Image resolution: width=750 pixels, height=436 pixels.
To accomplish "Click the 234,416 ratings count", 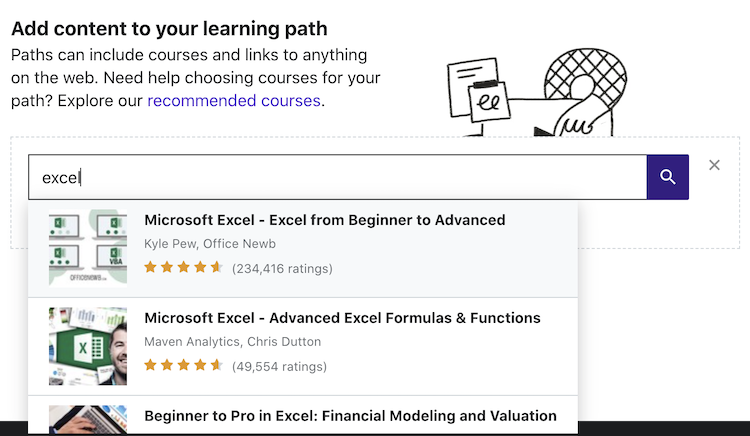I will [282, 268].
